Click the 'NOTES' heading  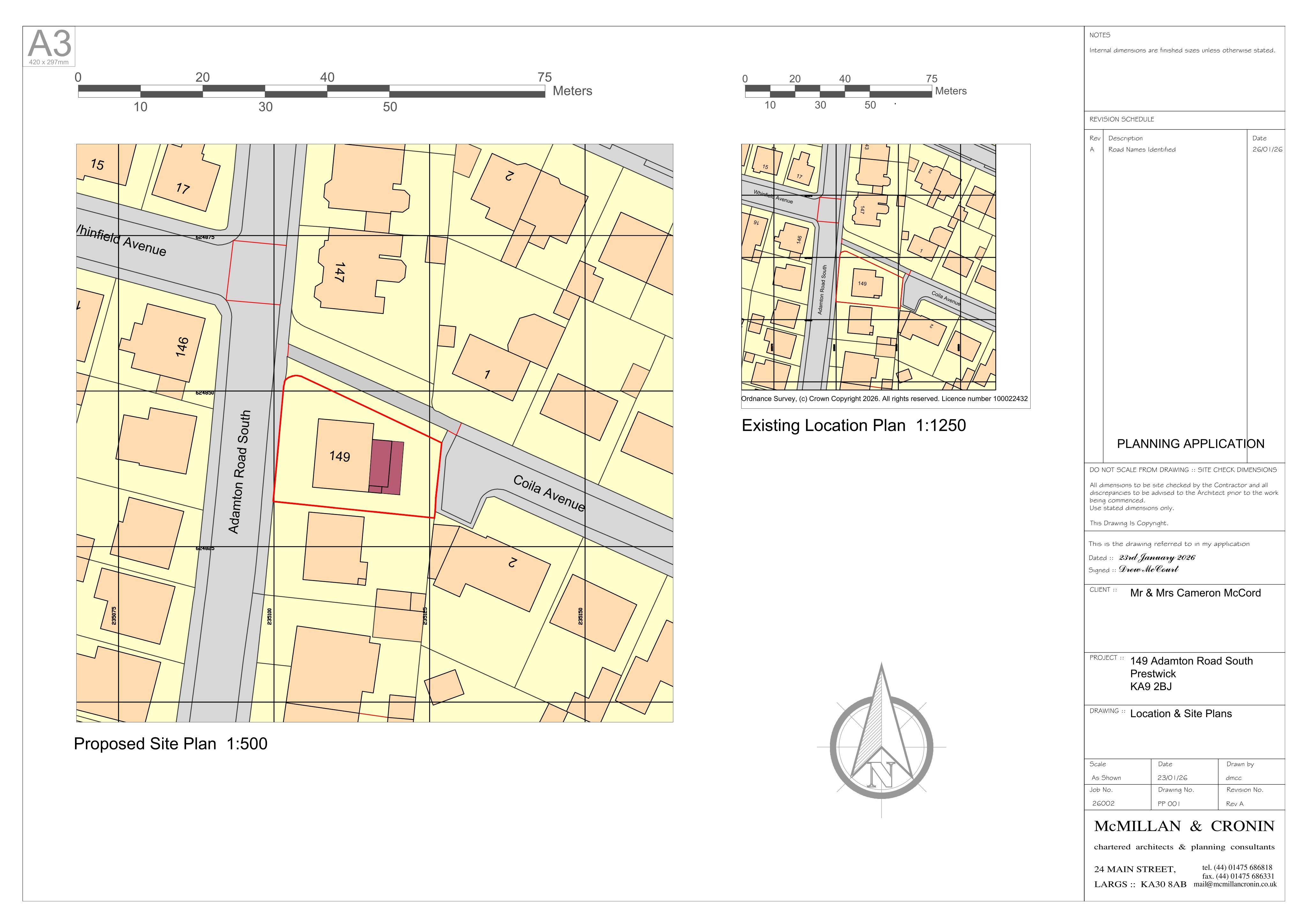[x=1100, y=35]
